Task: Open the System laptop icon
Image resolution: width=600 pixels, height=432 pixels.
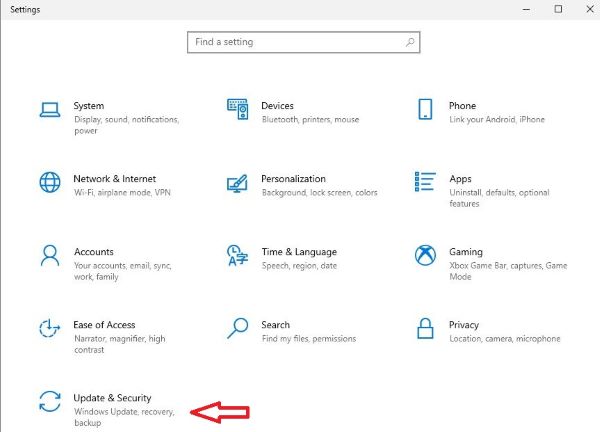Action: coord(50,110)
